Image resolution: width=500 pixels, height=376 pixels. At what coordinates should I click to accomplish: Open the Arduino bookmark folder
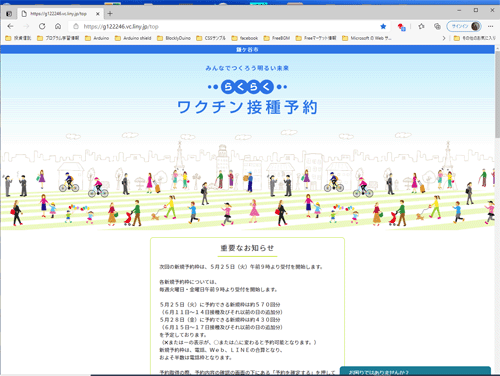[97, 38]
